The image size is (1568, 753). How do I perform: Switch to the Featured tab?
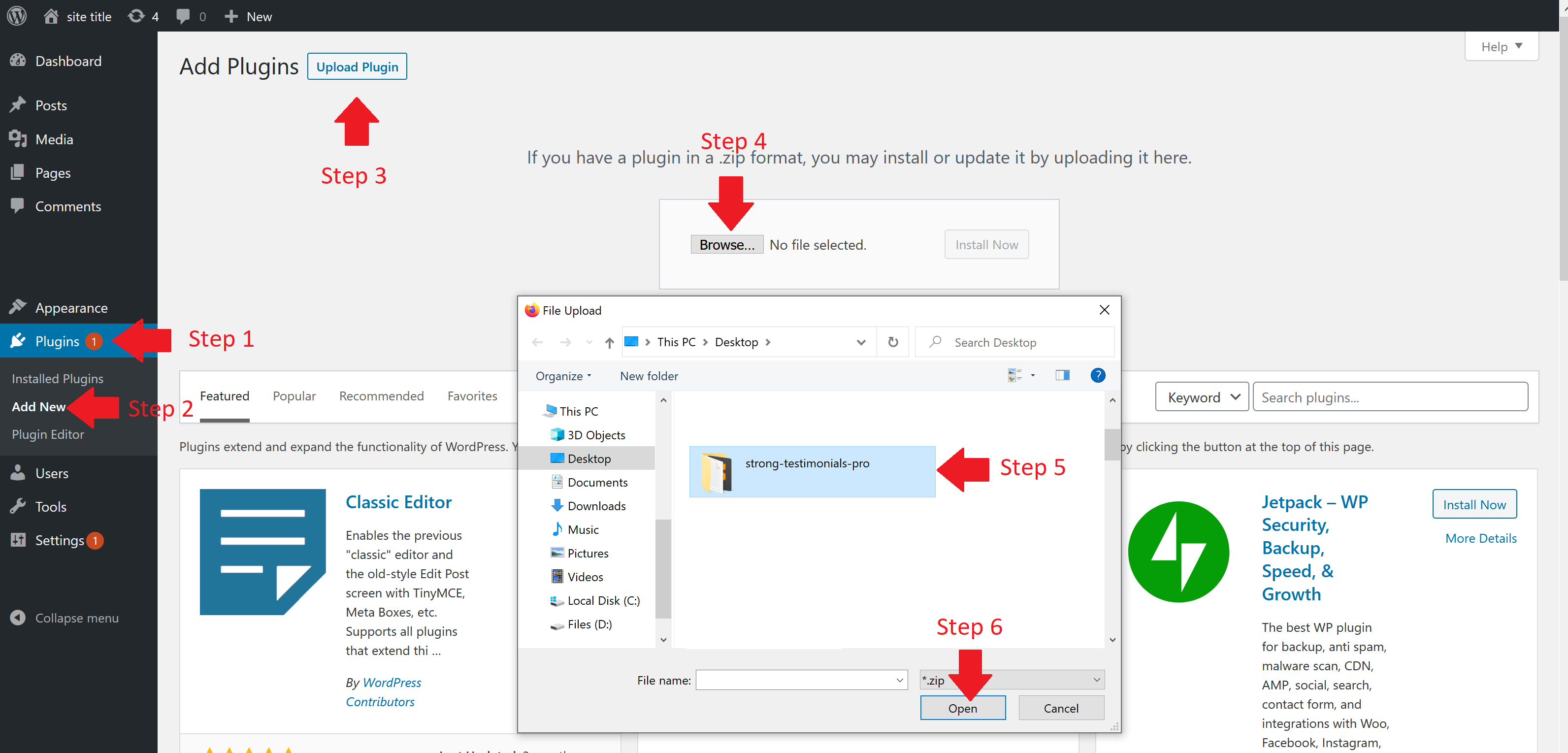click(225, 396)
